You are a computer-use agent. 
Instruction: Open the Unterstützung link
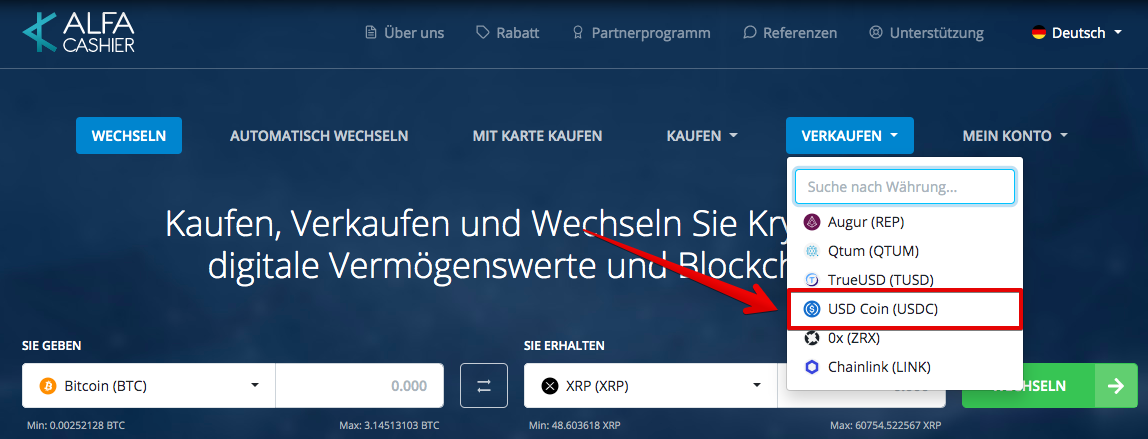click(926, 33)
